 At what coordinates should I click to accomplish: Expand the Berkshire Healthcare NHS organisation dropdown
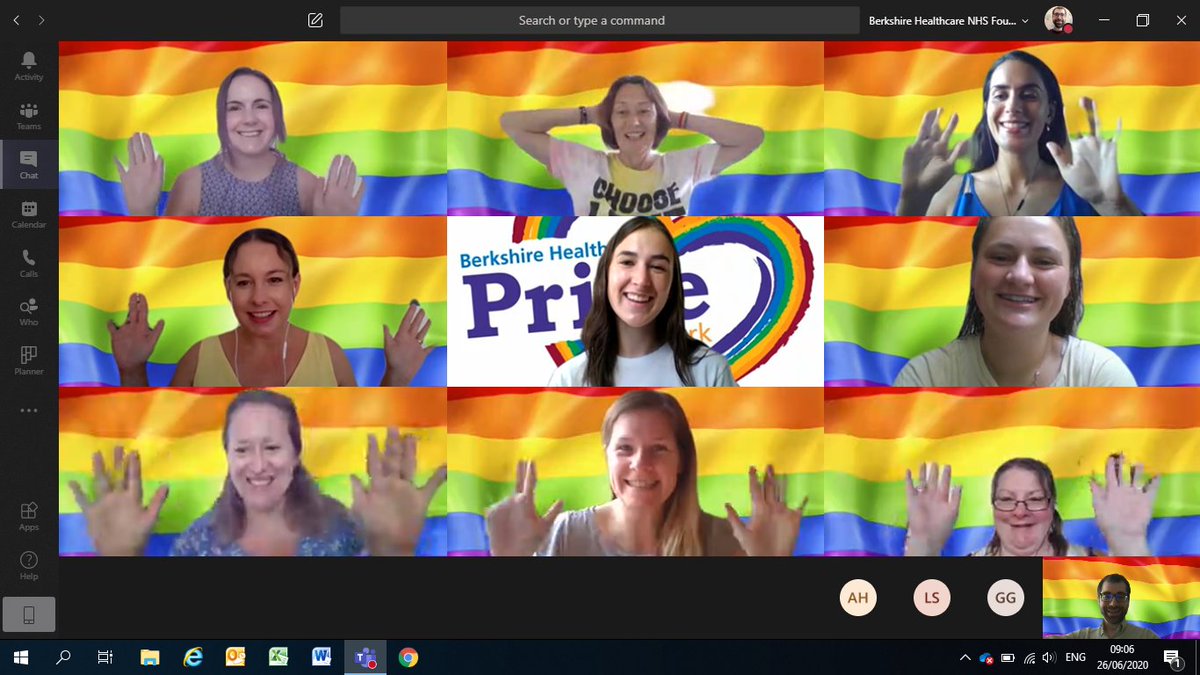(951, 20)
